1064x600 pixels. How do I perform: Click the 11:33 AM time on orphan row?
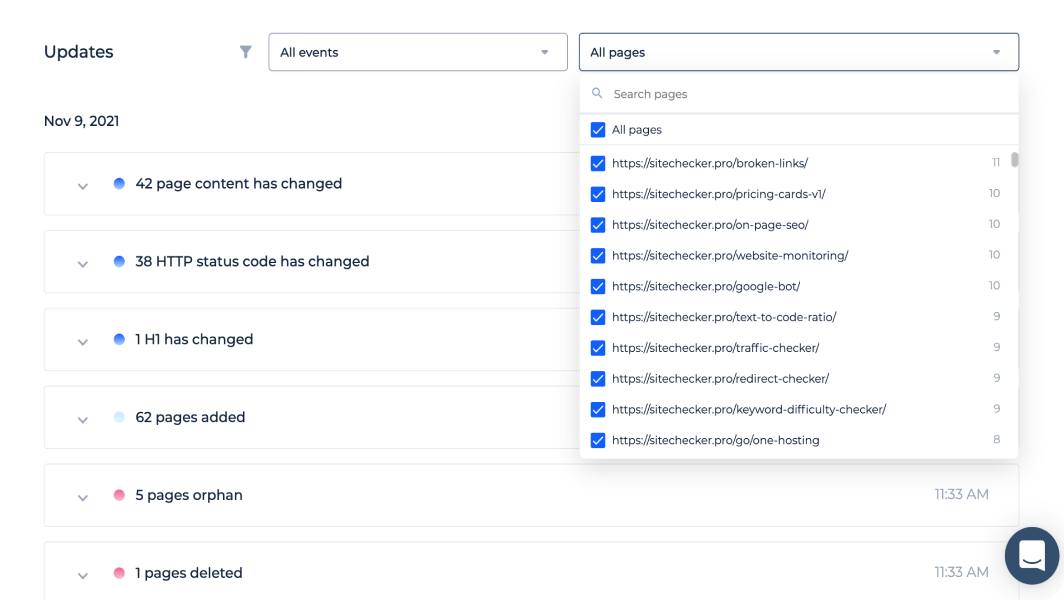[x=961, y=494]
